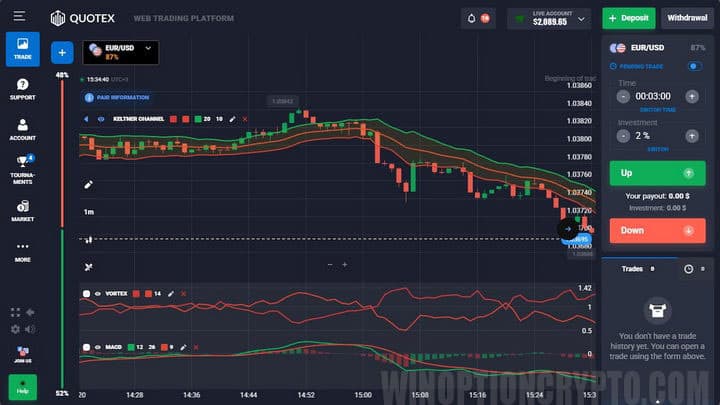Edit Keltner Channel settings pencil
Screen dimensions: 720x405
point(232,119)
